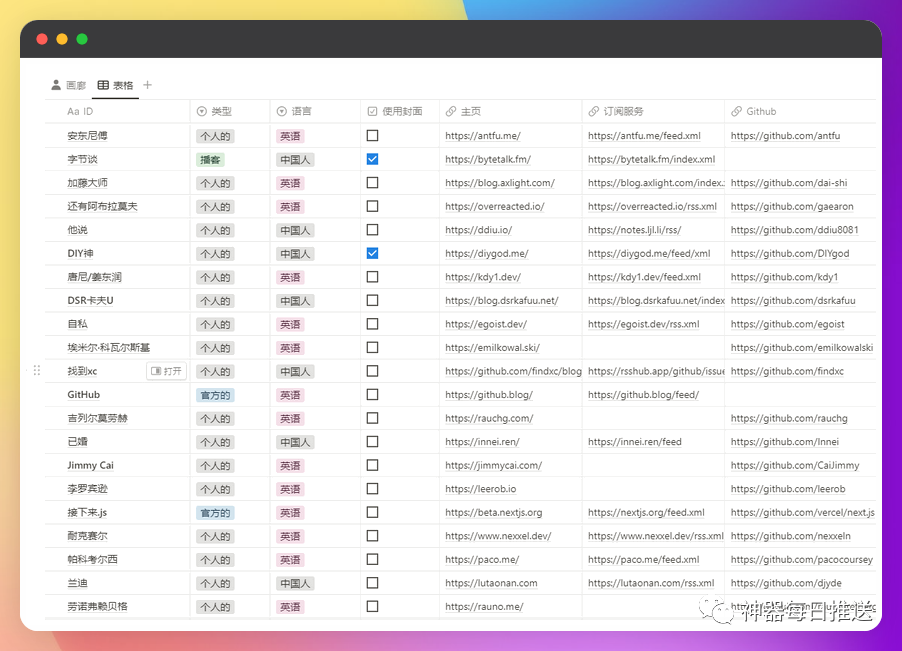The image size is (902, 651).
Task: Open the https://github.com/leerob link
Action: point(788,489)
